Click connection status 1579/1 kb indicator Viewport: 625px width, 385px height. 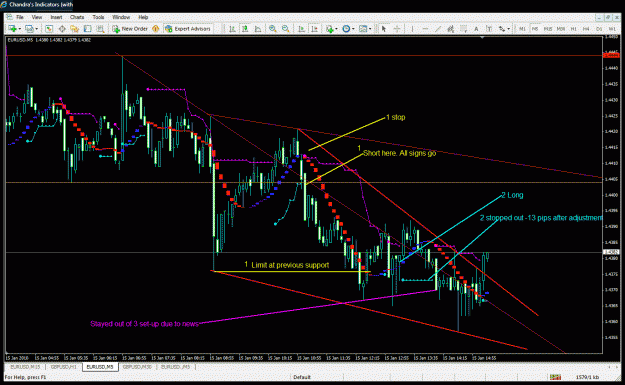(587, 377)
